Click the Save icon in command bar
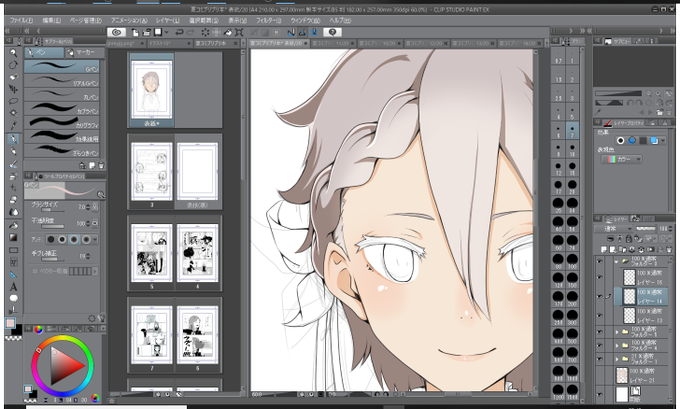680x409 pixels. pyautogui.click(x=158, y=33)
